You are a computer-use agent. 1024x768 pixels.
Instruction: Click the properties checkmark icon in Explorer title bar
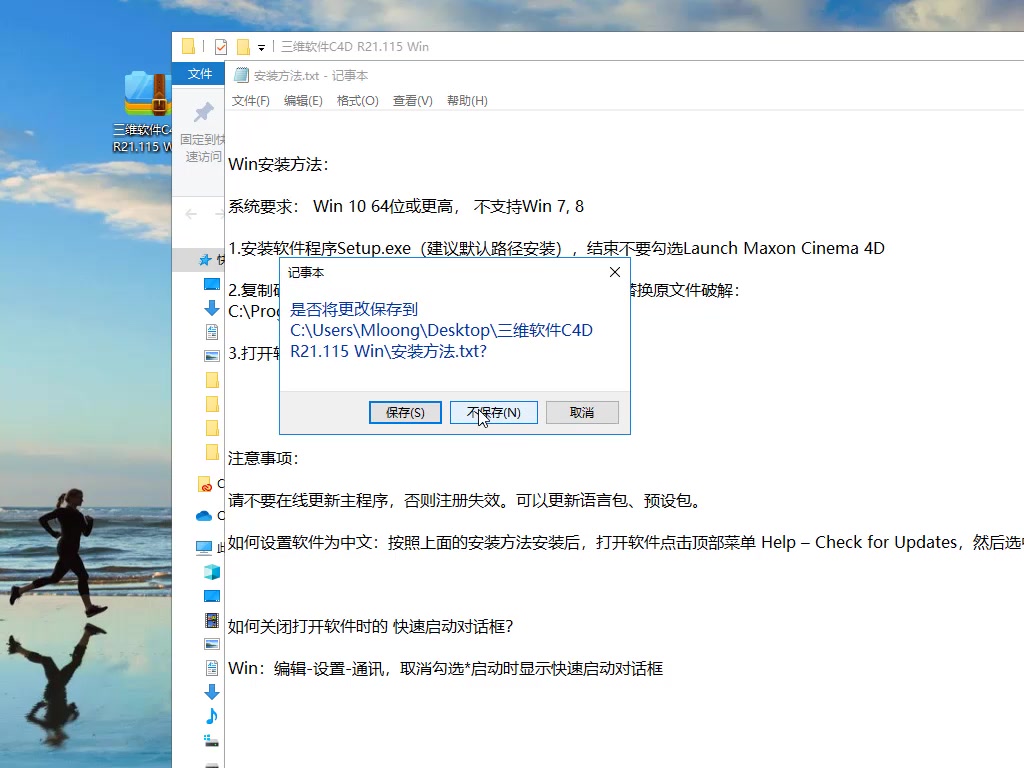(221, 47)
